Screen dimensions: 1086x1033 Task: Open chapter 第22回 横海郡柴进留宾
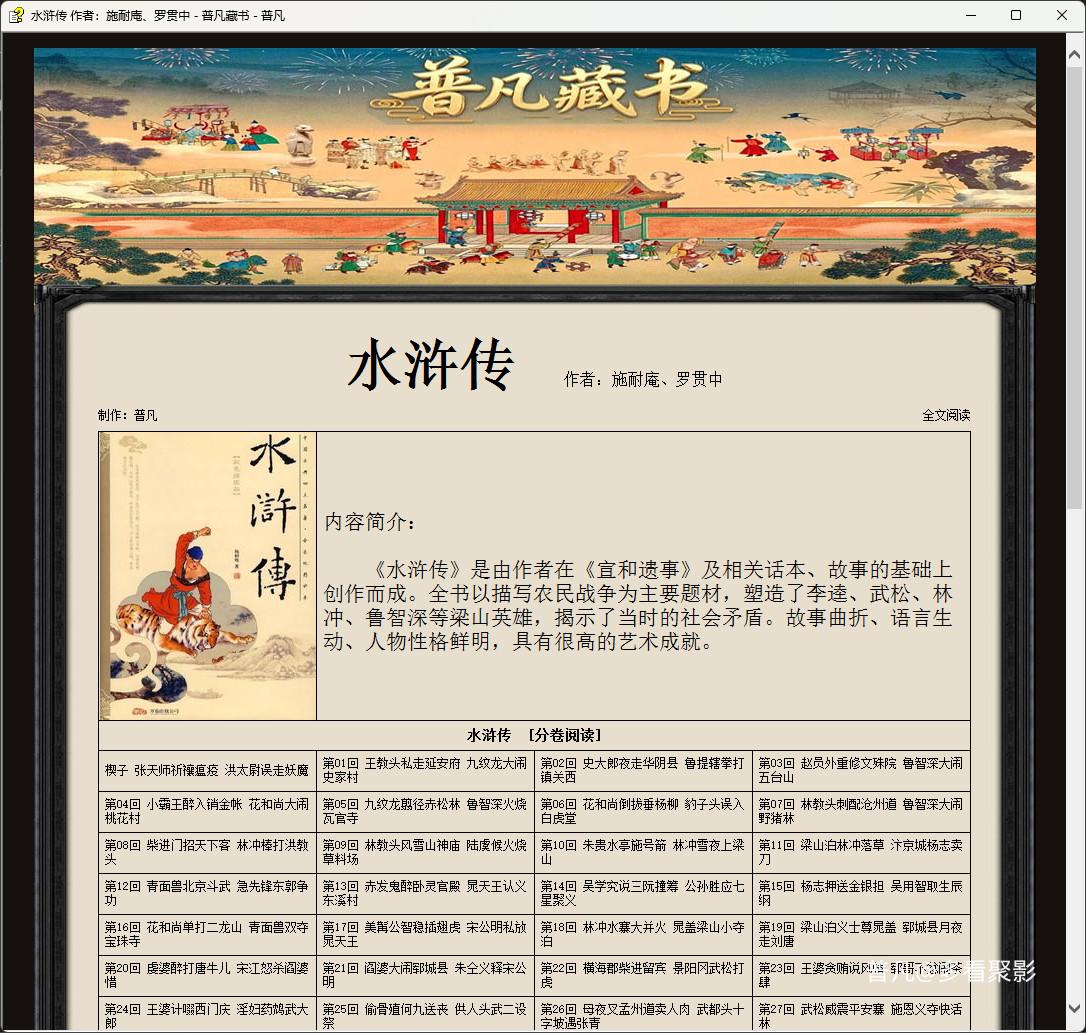point(643,975)
